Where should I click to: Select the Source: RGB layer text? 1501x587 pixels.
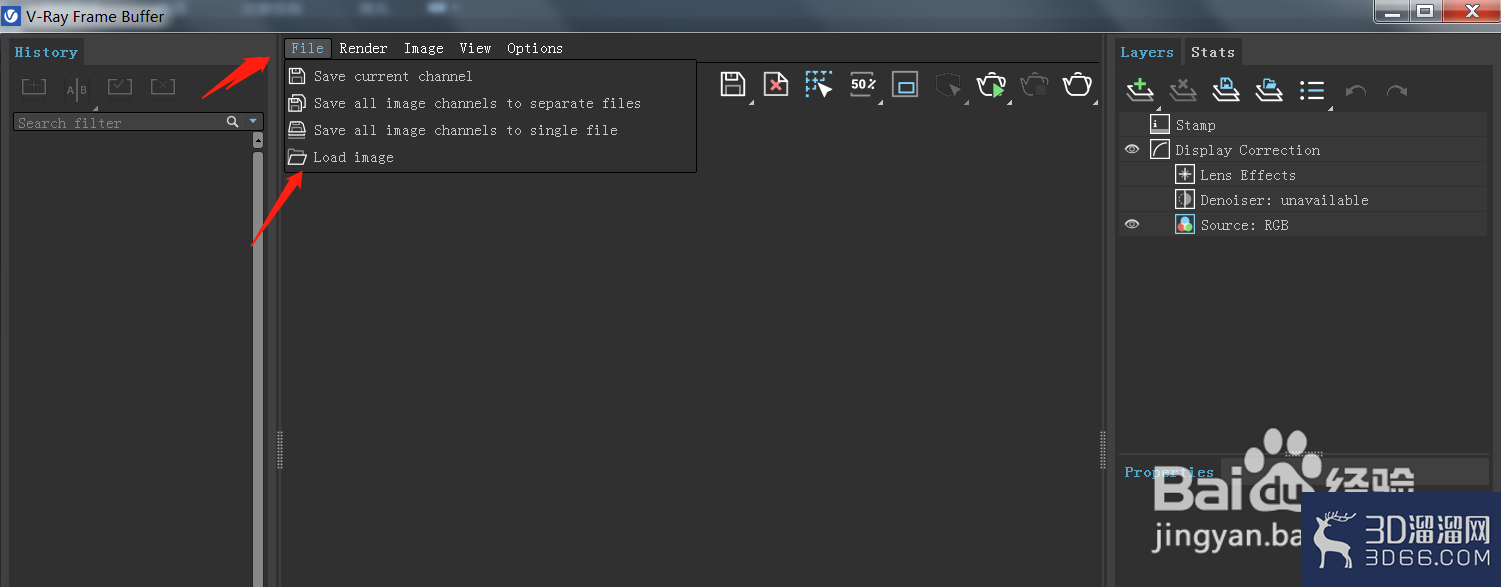1245,225
